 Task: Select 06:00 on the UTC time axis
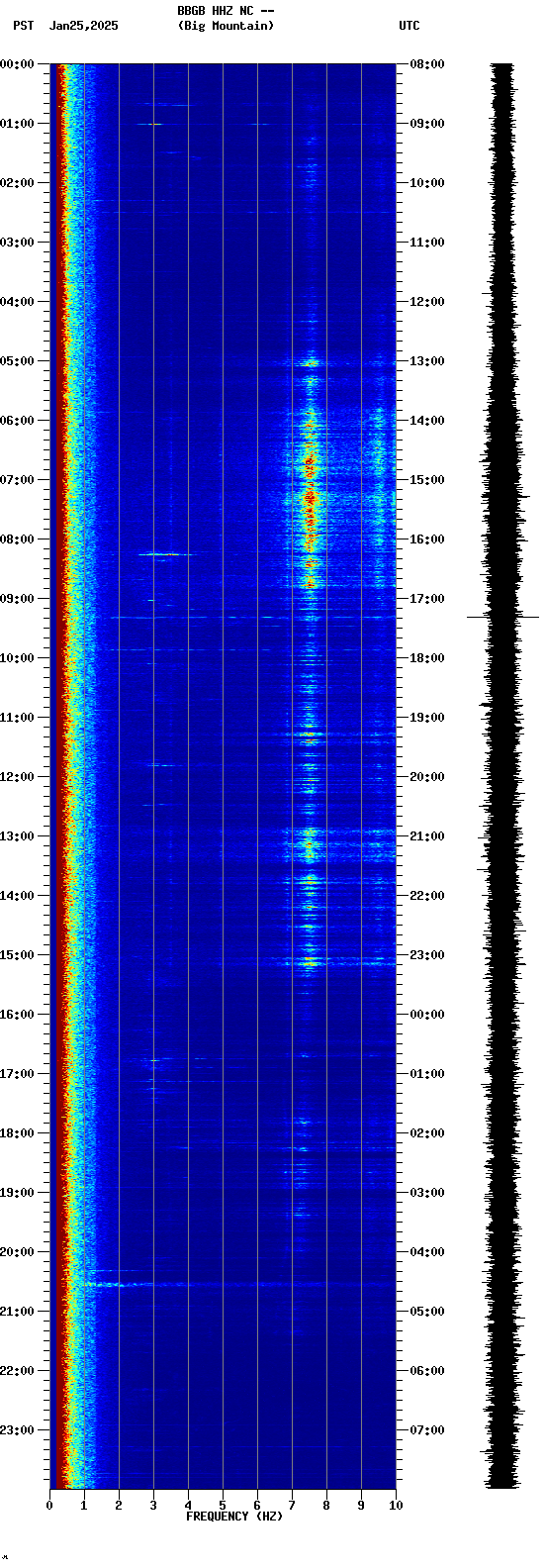click(x=427, y=1371)
